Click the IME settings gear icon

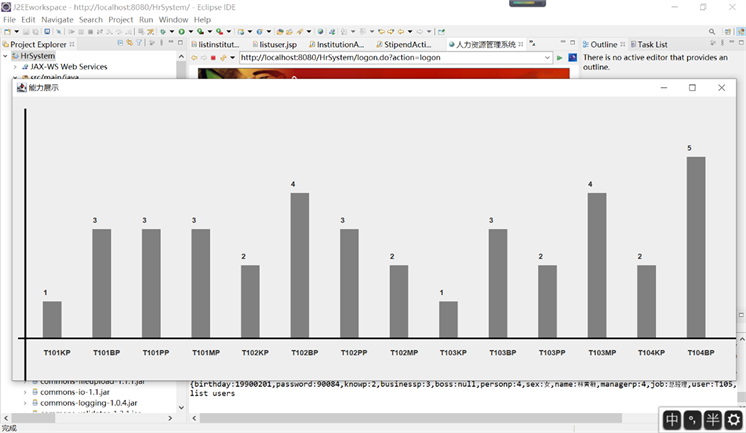pos(733,420)
